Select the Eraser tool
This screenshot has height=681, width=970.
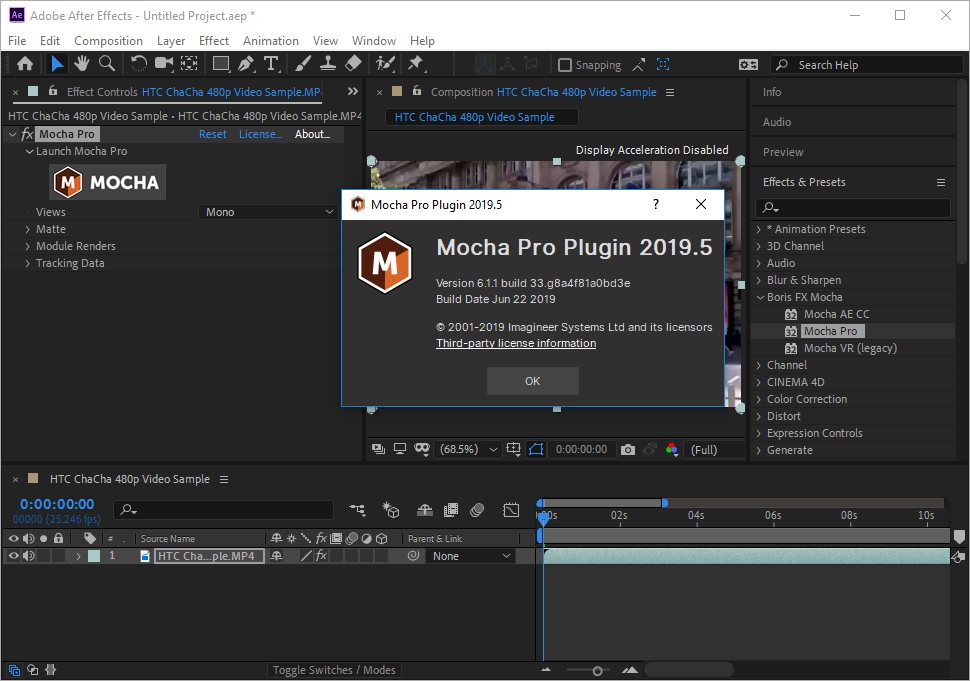tap(353, 64)
